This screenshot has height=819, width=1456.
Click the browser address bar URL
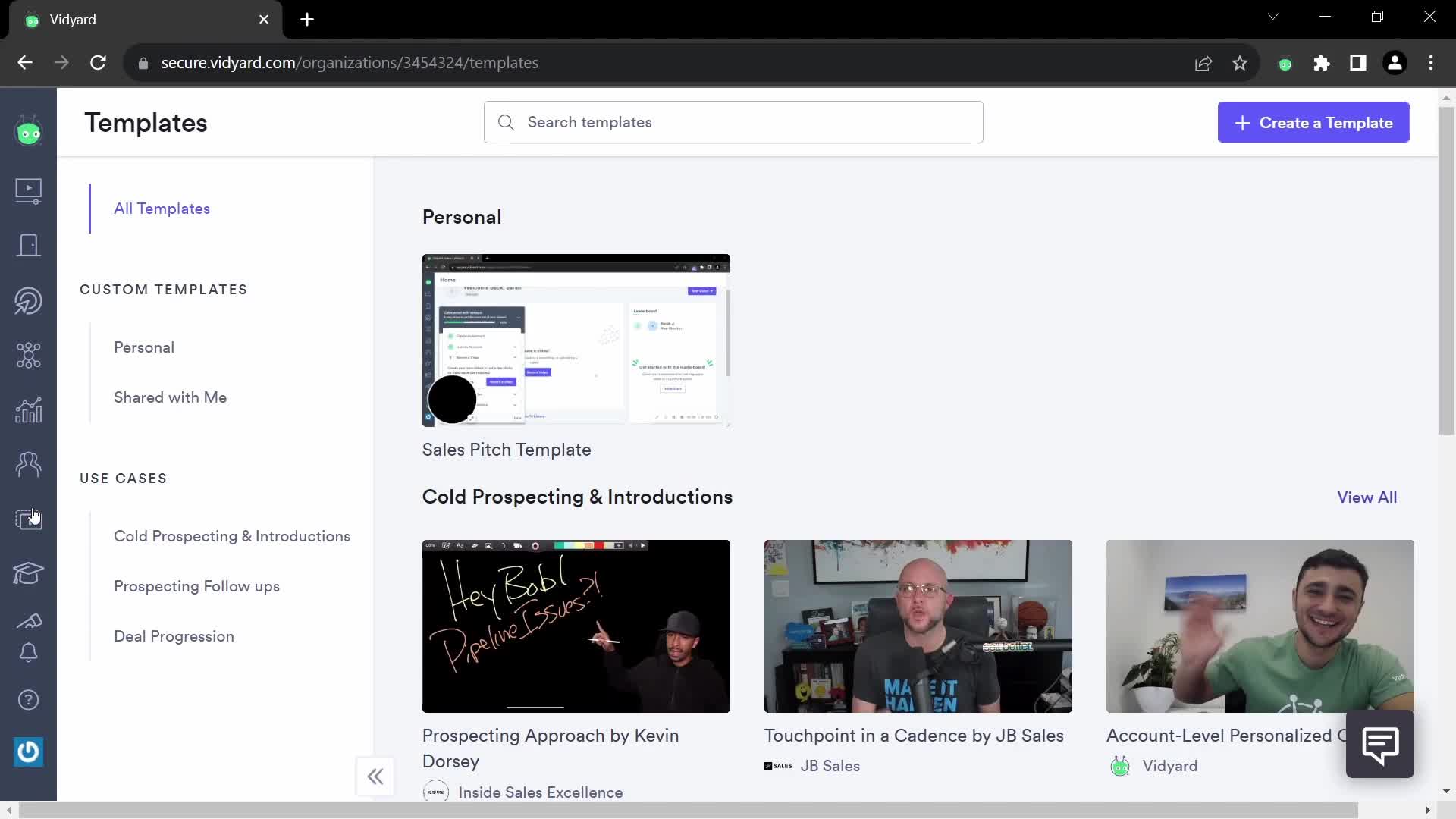[350, 63]
